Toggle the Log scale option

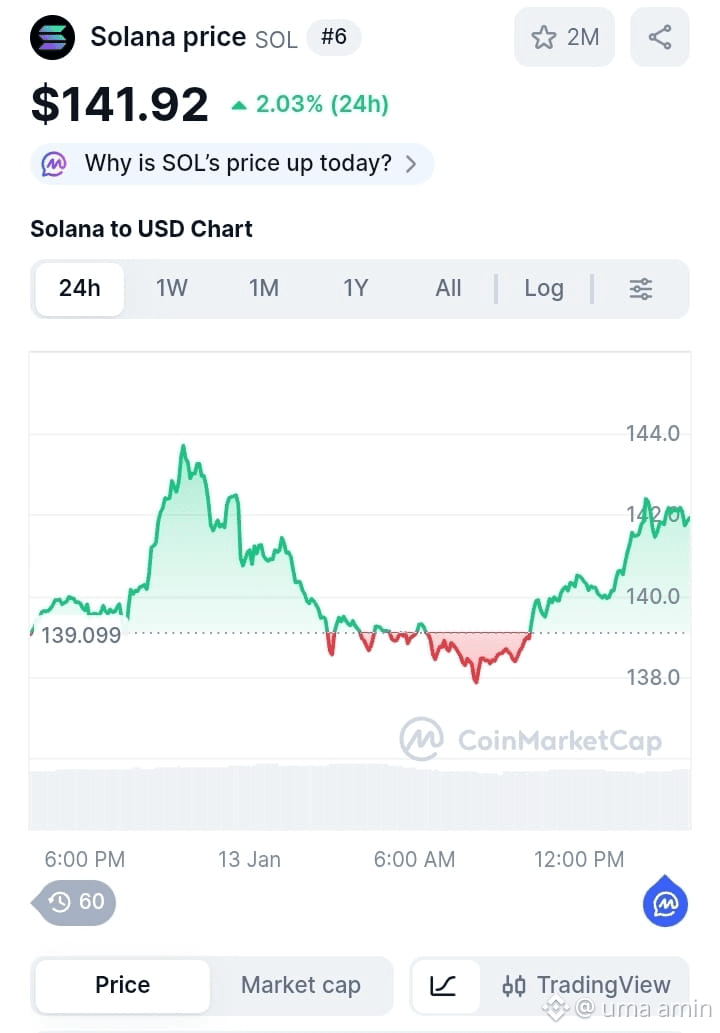(x=544, y=289)
